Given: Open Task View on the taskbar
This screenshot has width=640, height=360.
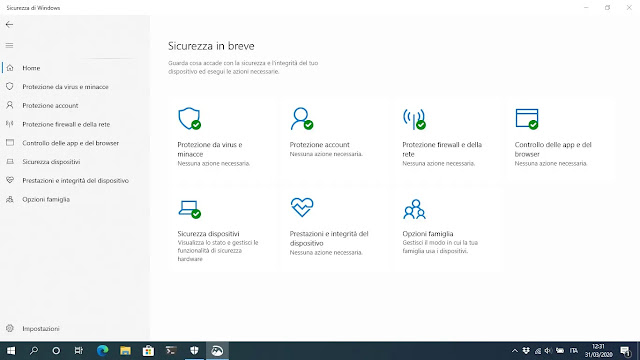Looking at the screenshot, I should tap(79, 351).
